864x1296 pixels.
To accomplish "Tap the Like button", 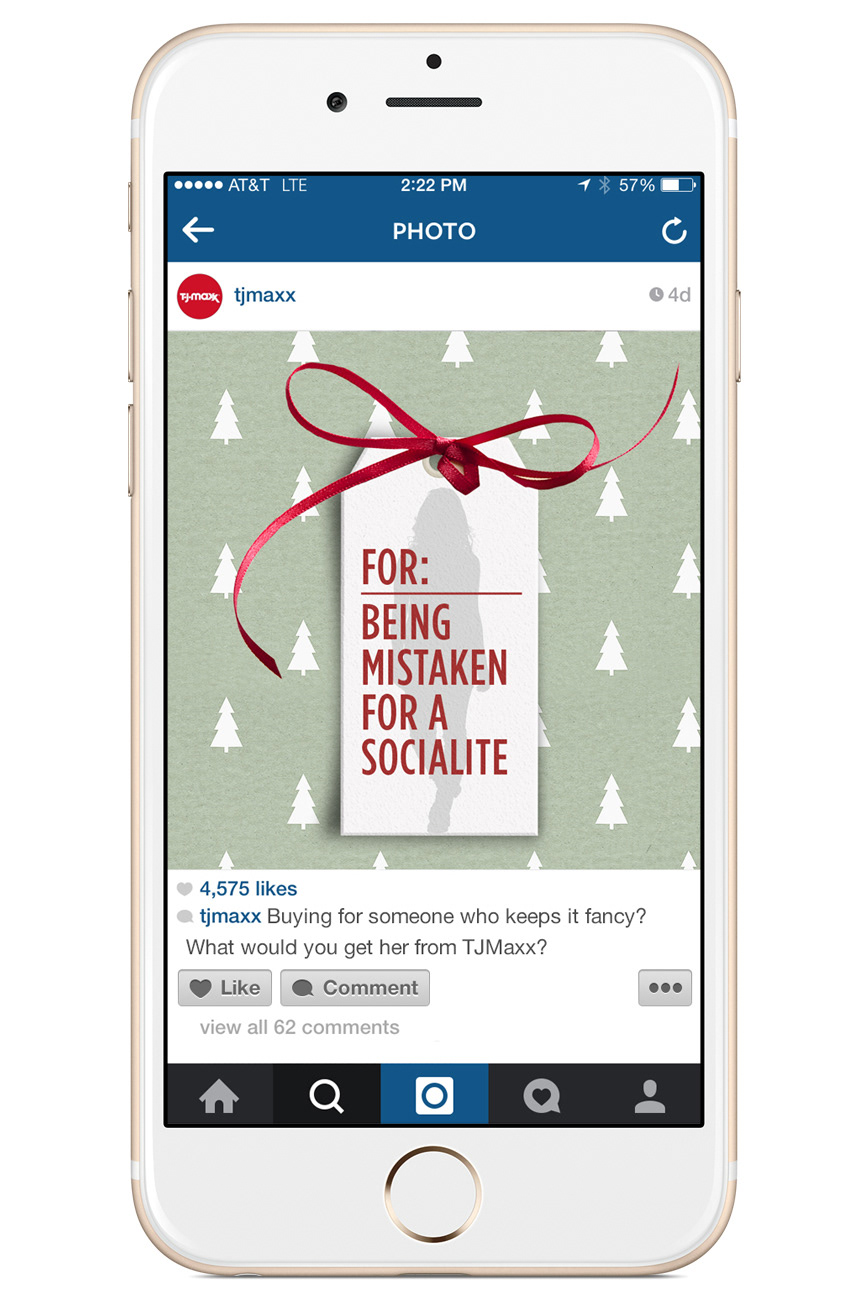I will [225, 988].
